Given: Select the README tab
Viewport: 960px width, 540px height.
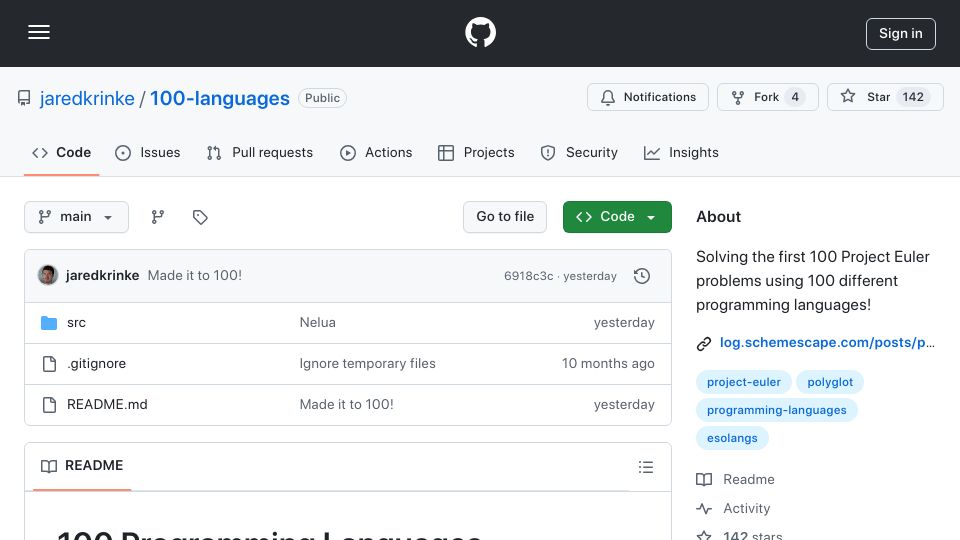Looking at the screenshot, I should [82, 466].
